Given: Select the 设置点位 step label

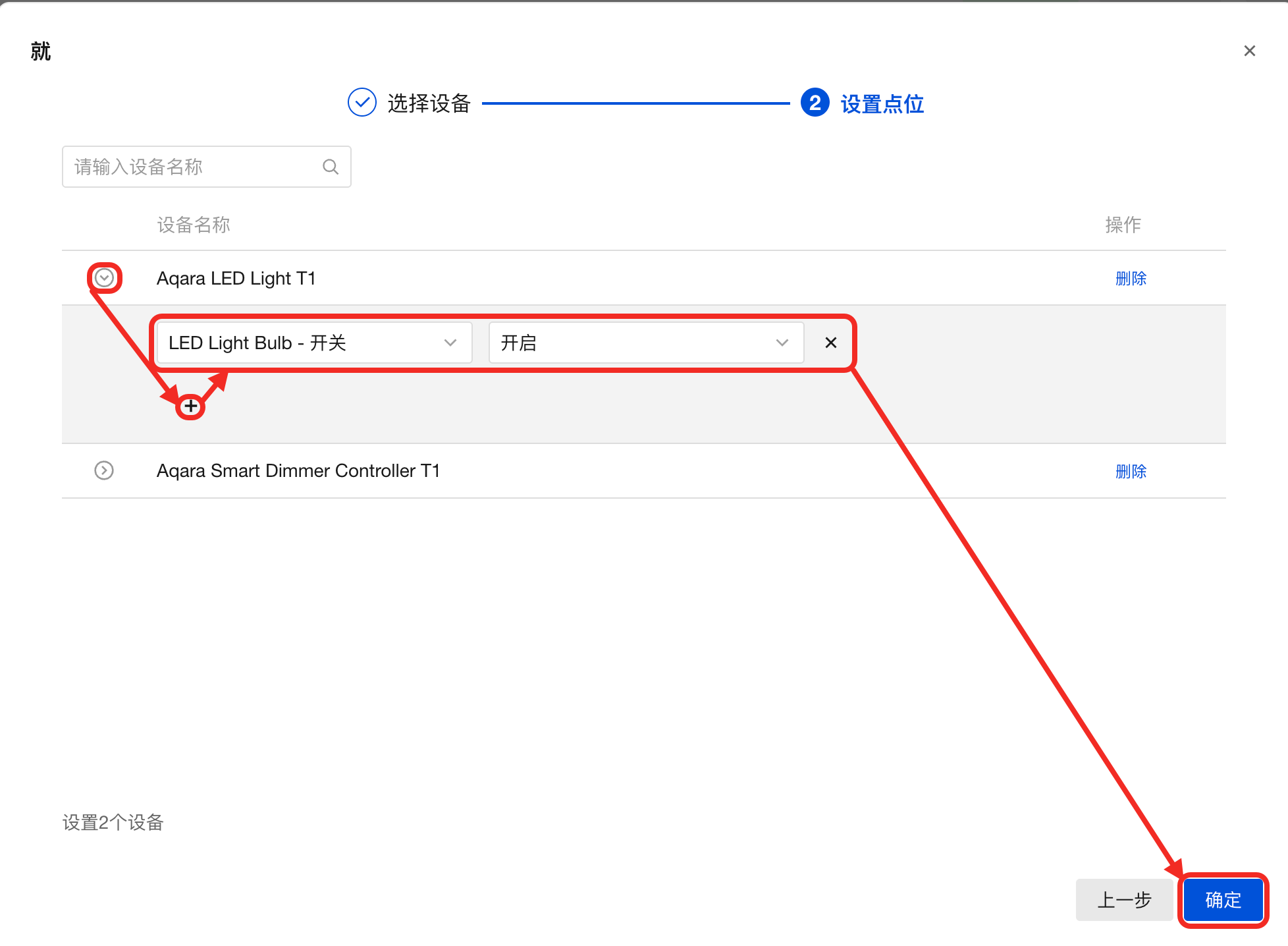Looking at the screenshot, I should coord(882,104).
